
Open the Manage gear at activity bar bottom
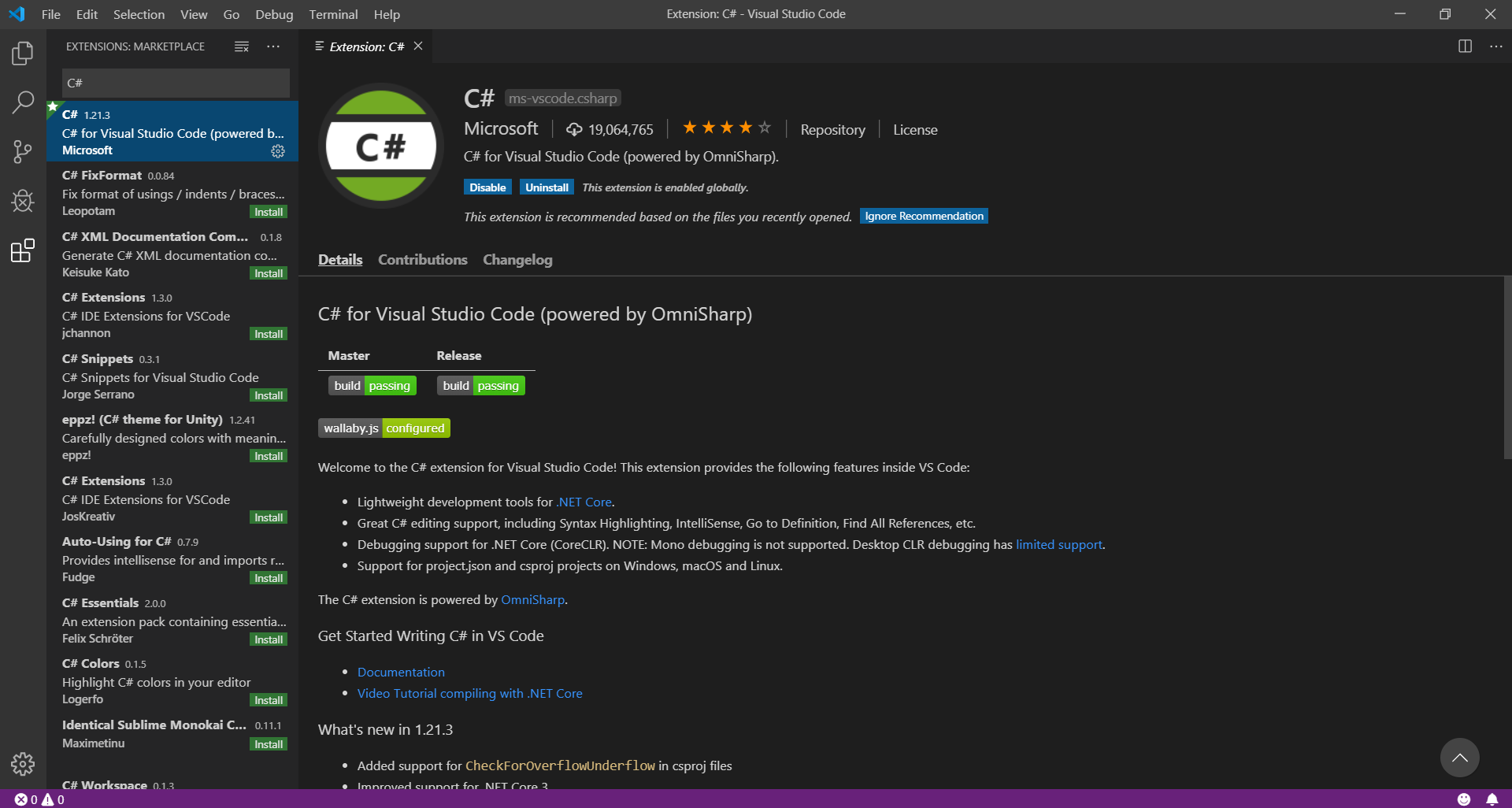click(x=23, y=763)
